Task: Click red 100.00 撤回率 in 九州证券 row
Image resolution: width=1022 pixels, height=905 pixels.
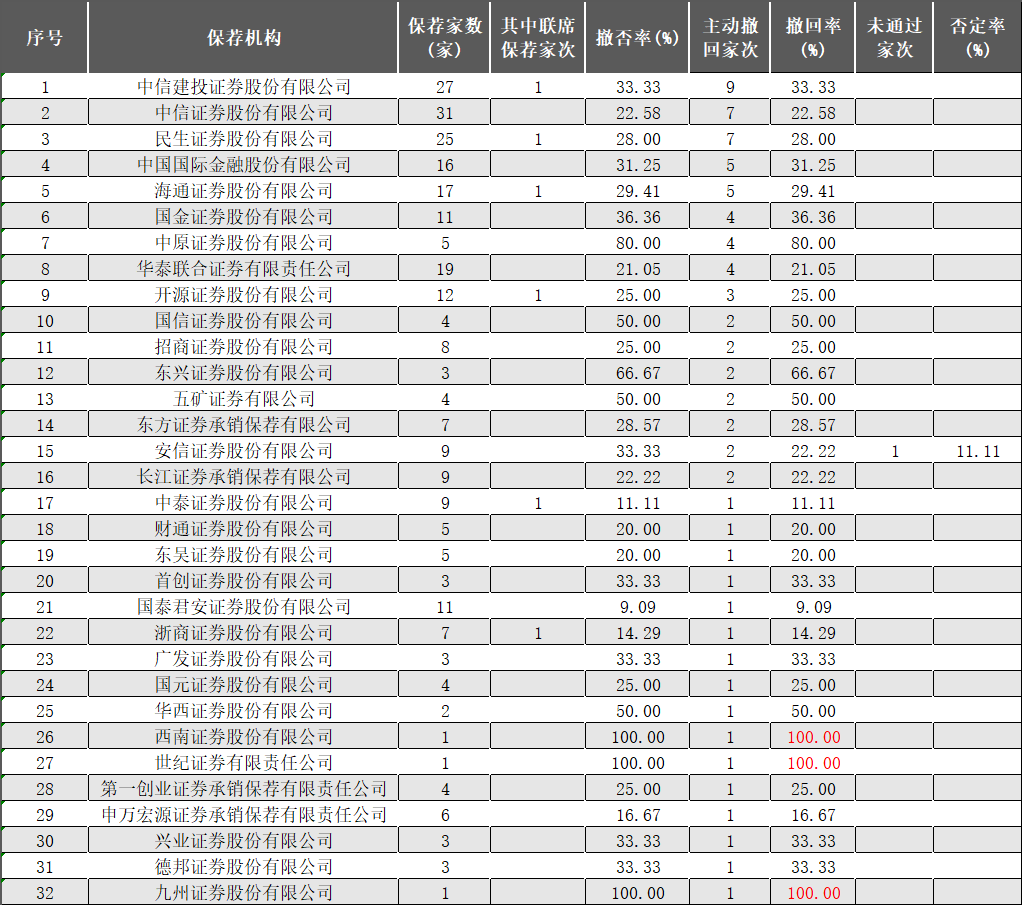Action: click(x=813, y=893)
